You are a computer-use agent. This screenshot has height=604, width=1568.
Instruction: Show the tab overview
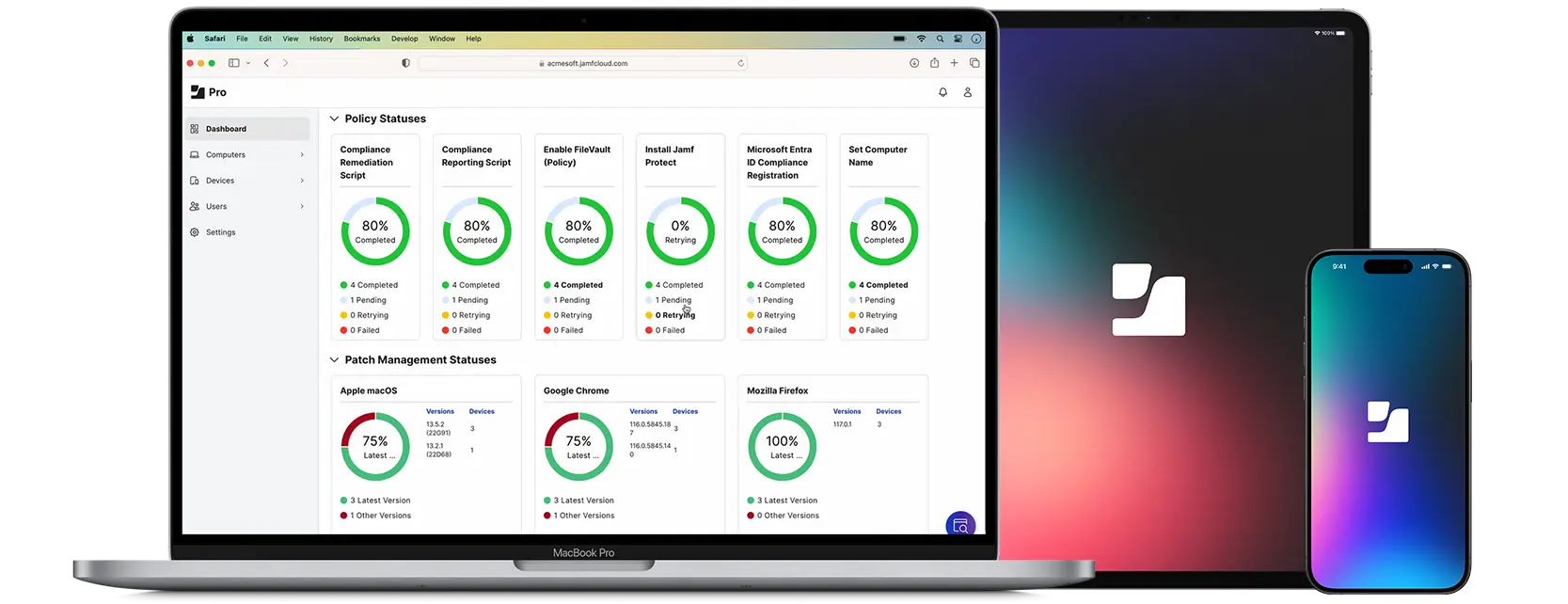(x=974, y=63)
